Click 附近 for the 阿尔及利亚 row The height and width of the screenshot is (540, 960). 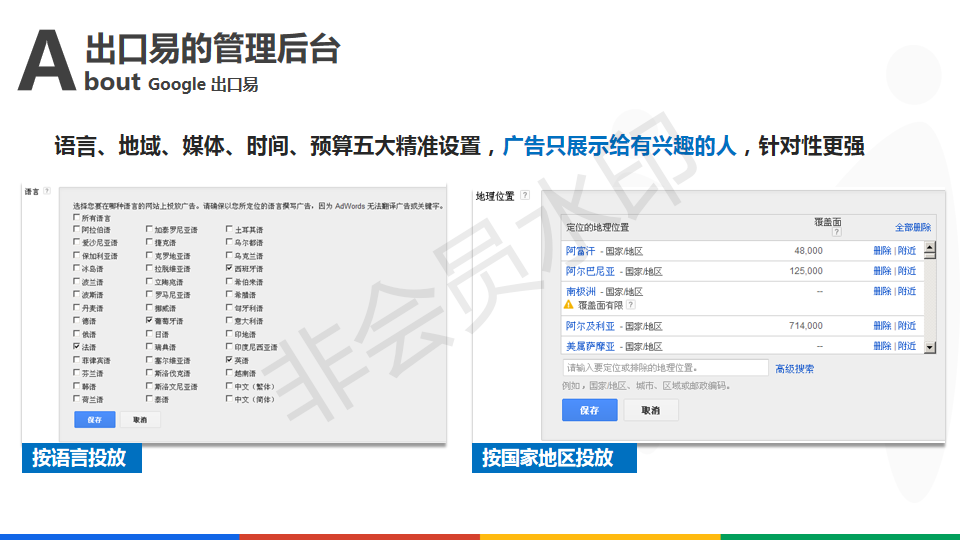906,326
